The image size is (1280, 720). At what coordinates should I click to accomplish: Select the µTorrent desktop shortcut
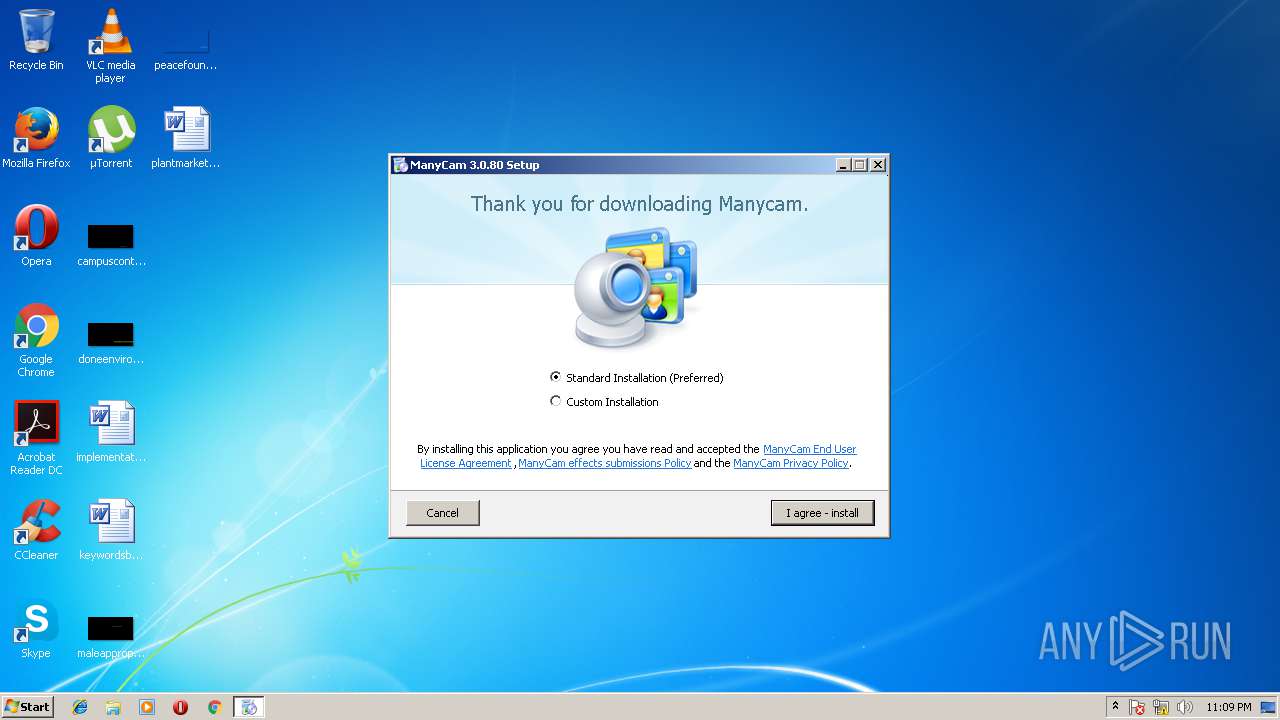(x=111, y=138)
